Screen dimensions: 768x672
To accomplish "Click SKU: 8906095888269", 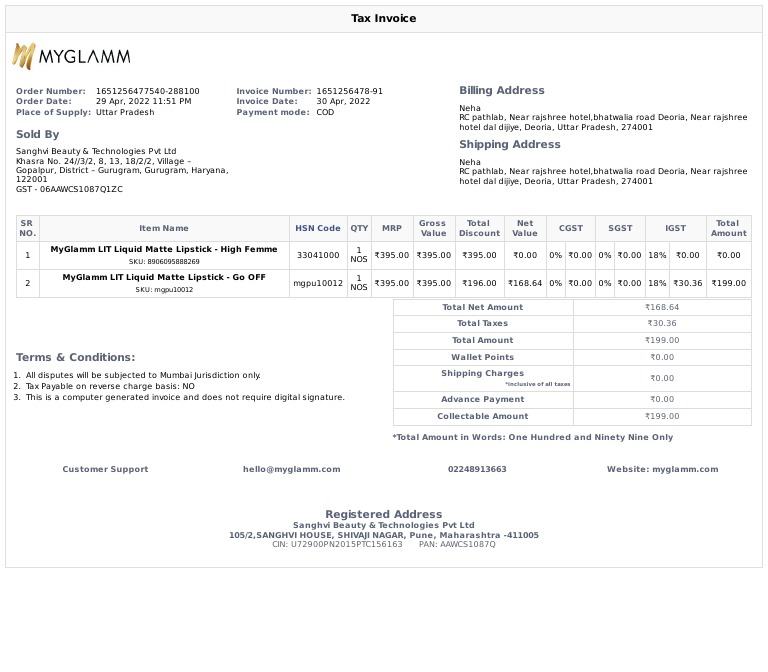I will (x=164, y=262).
